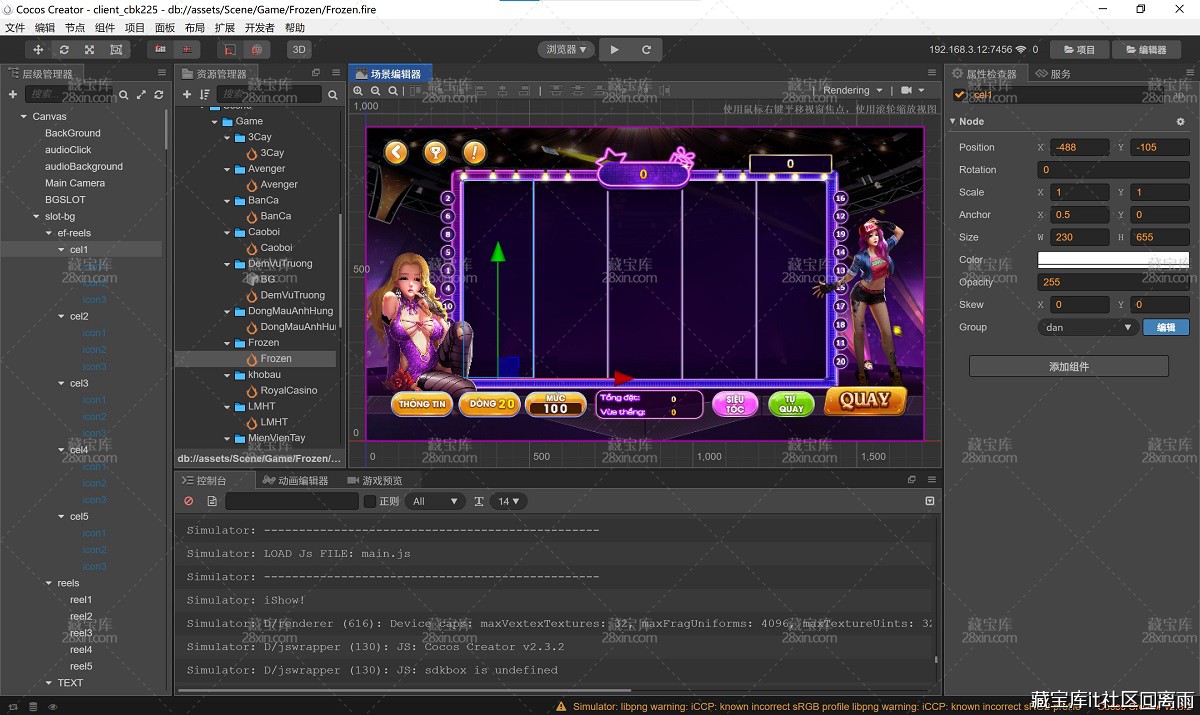1200x715 pixels.
Task: Select the Frozen scene file in assets
Action: [x=276, y=359]
